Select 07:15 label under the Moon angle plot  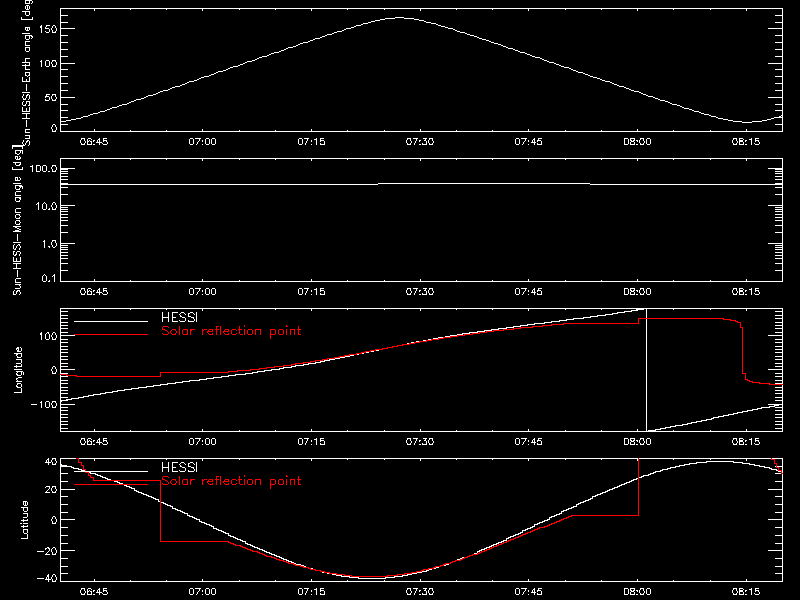(x=311, y=292)
